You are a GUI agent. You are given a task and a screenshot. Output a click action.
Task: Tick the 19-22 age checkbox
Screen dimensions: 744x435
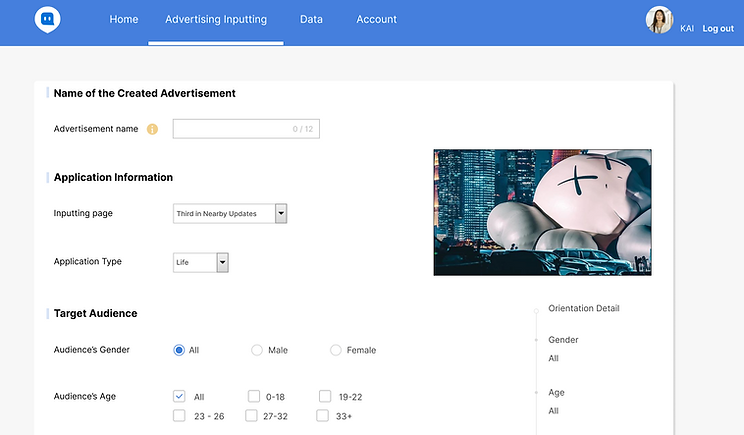(x=325, y=396)
